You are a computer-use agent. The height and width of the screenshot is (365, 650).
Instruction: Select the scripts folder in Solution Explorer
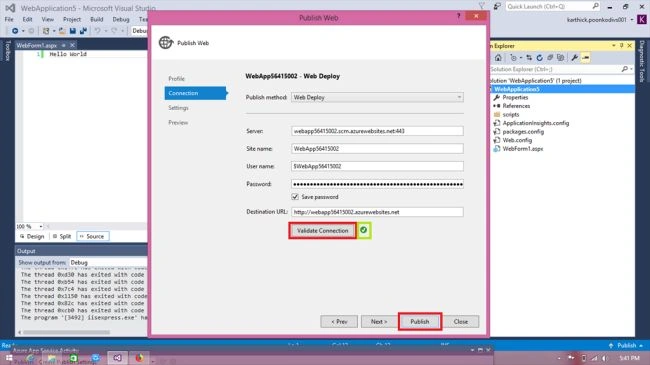(510, 114)
